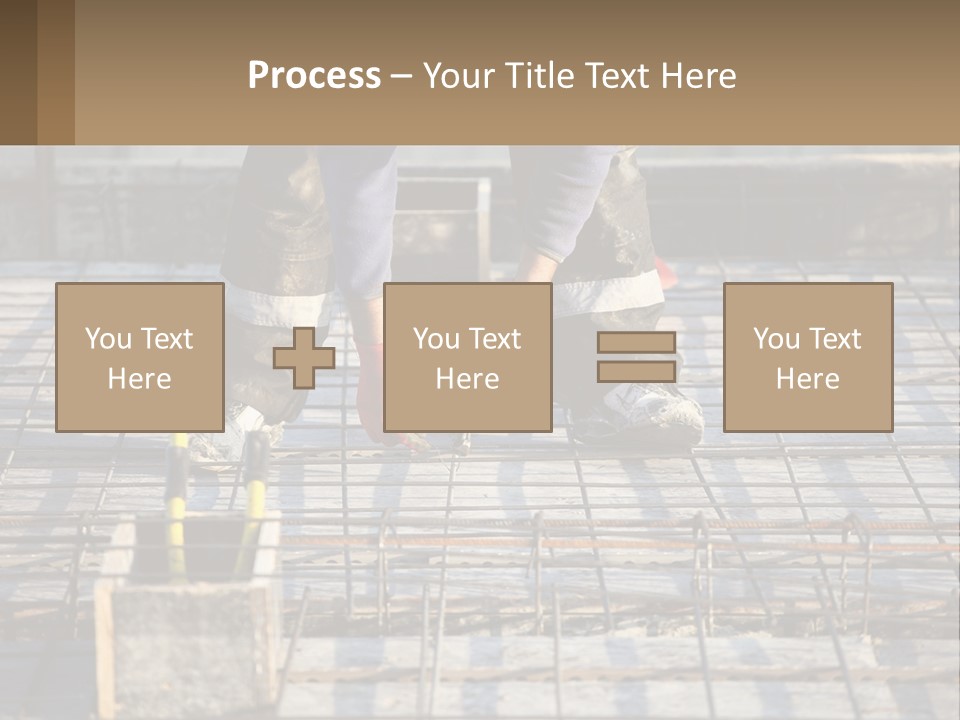Click 'Your Title Text Here' in the title

pyautogui.click(x=579, y=75)
